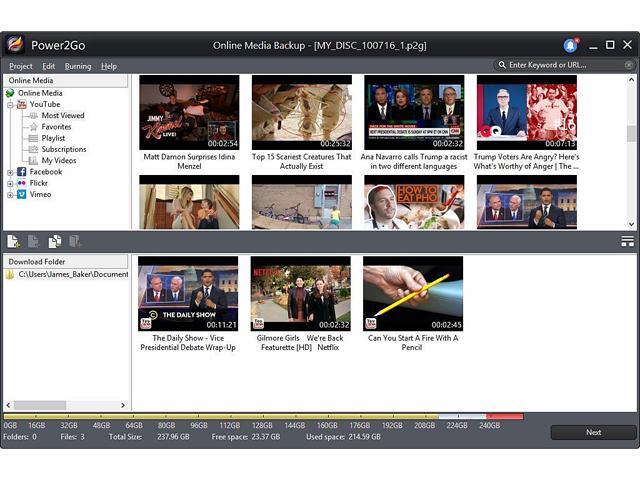Expand the Vimeo tree node
640x480 pixels.
10,194
